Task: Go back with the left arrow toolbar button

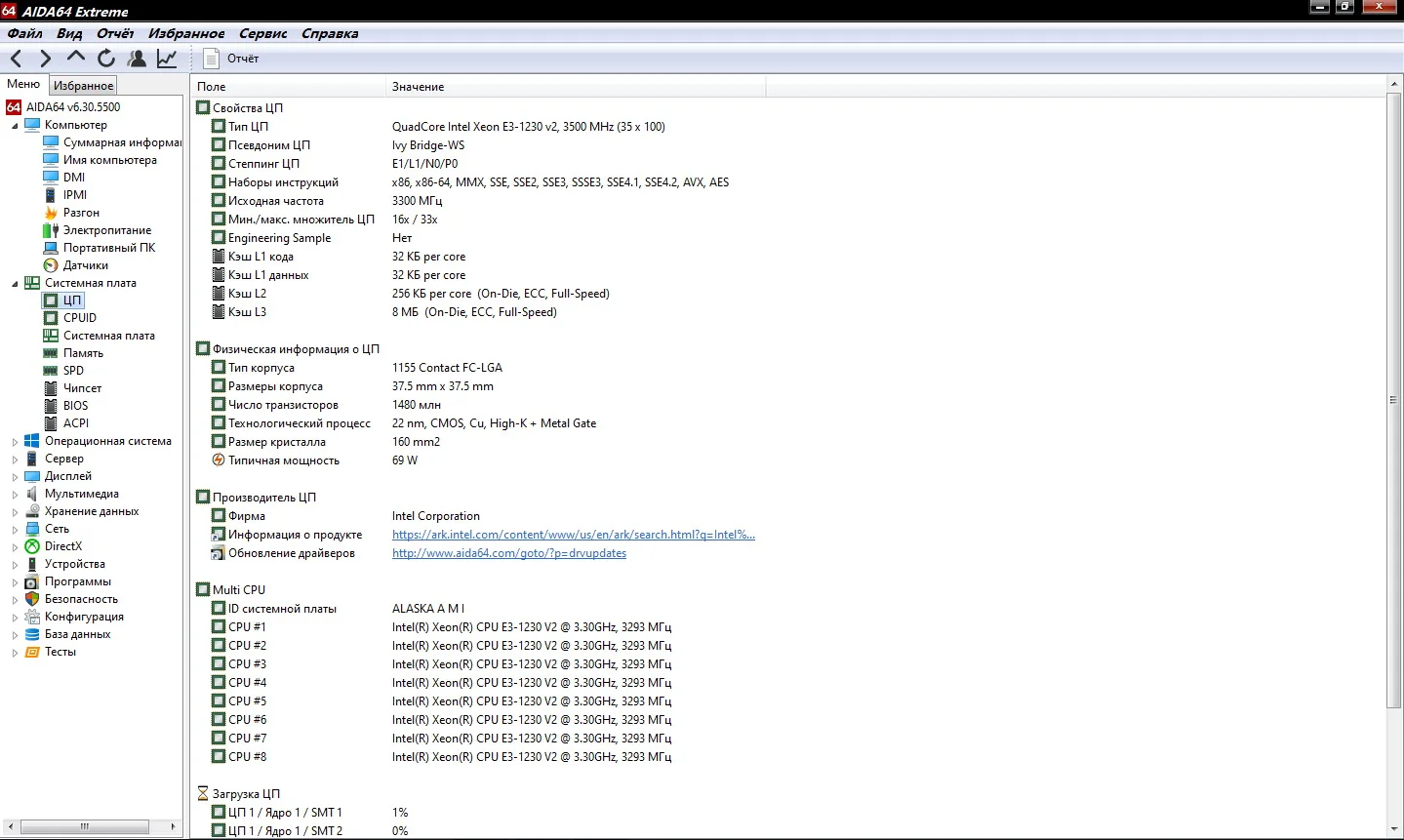Action: [17, 59]
